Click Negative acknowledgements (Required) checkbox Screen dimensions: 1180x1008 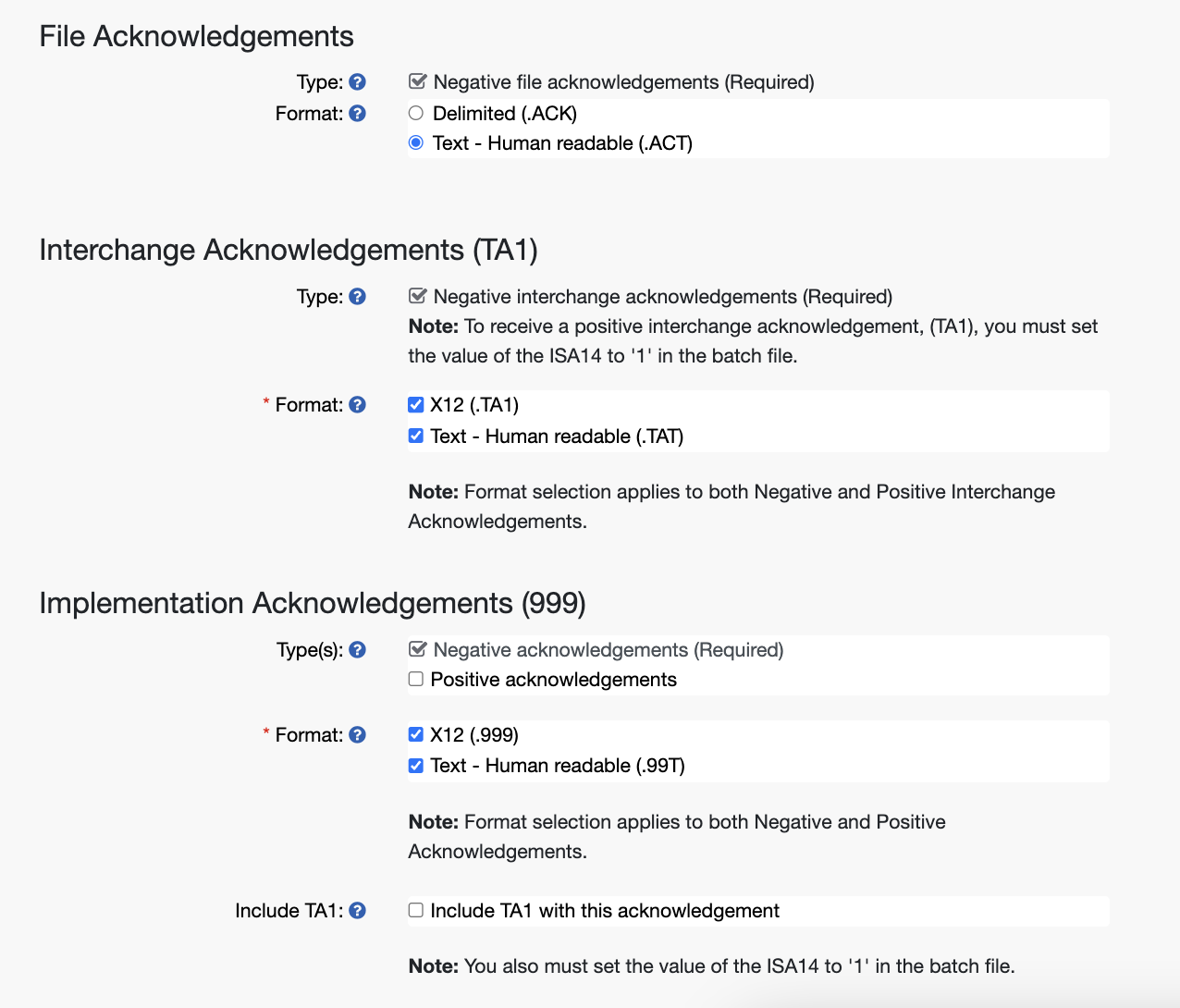(x=418, y=649)
